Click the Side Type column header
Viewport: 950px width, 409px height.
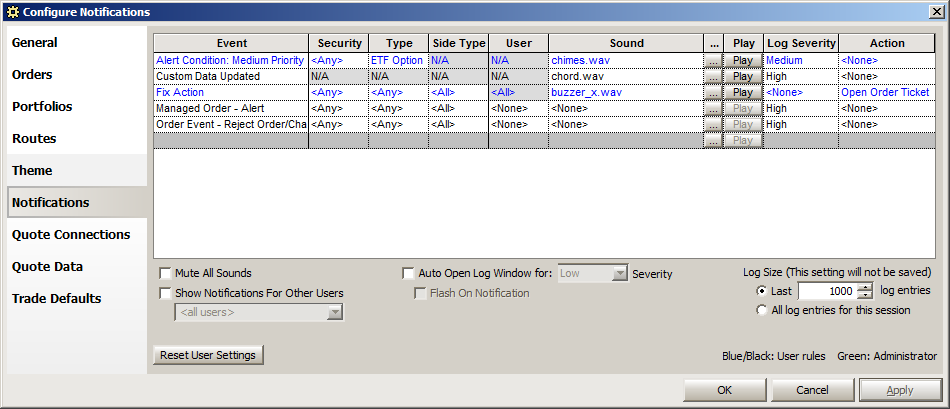coord(459,43)
